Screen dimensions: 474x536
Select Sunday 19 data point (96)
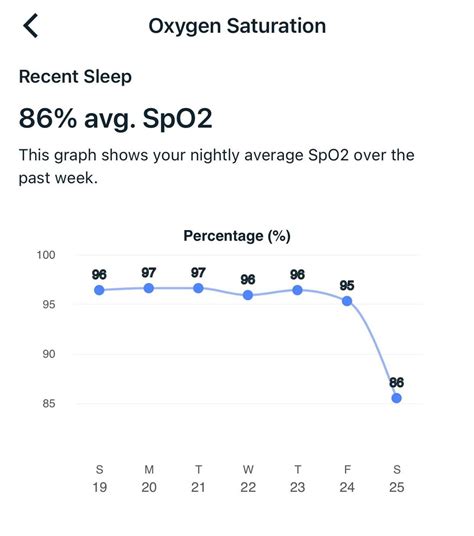click(x=99, y=290)
